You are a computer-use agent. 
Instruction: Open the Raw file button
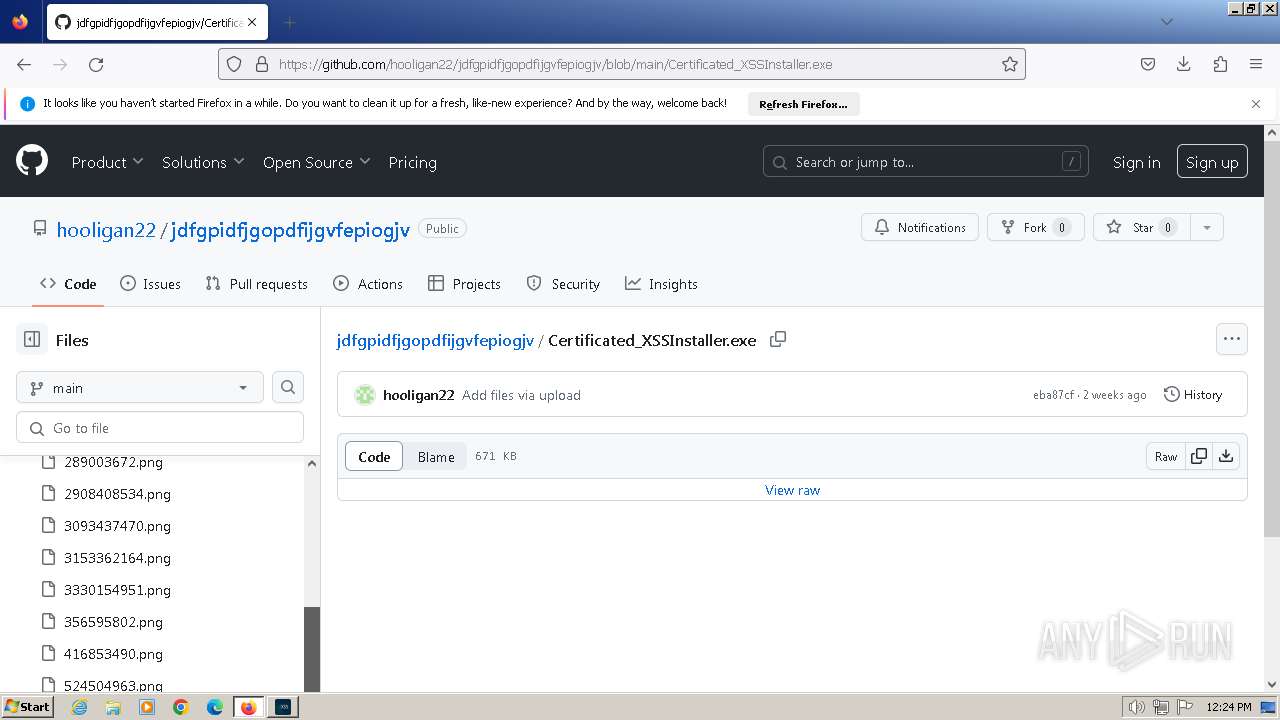(x=1166, y=456)
